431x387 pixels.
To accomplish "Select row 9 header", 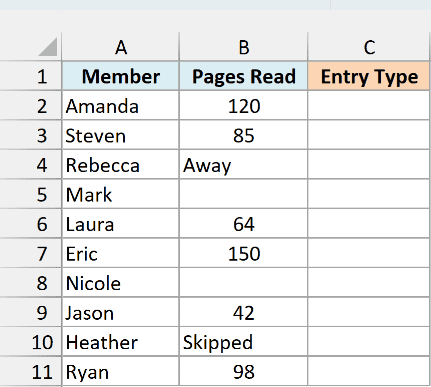I will 31,312.
